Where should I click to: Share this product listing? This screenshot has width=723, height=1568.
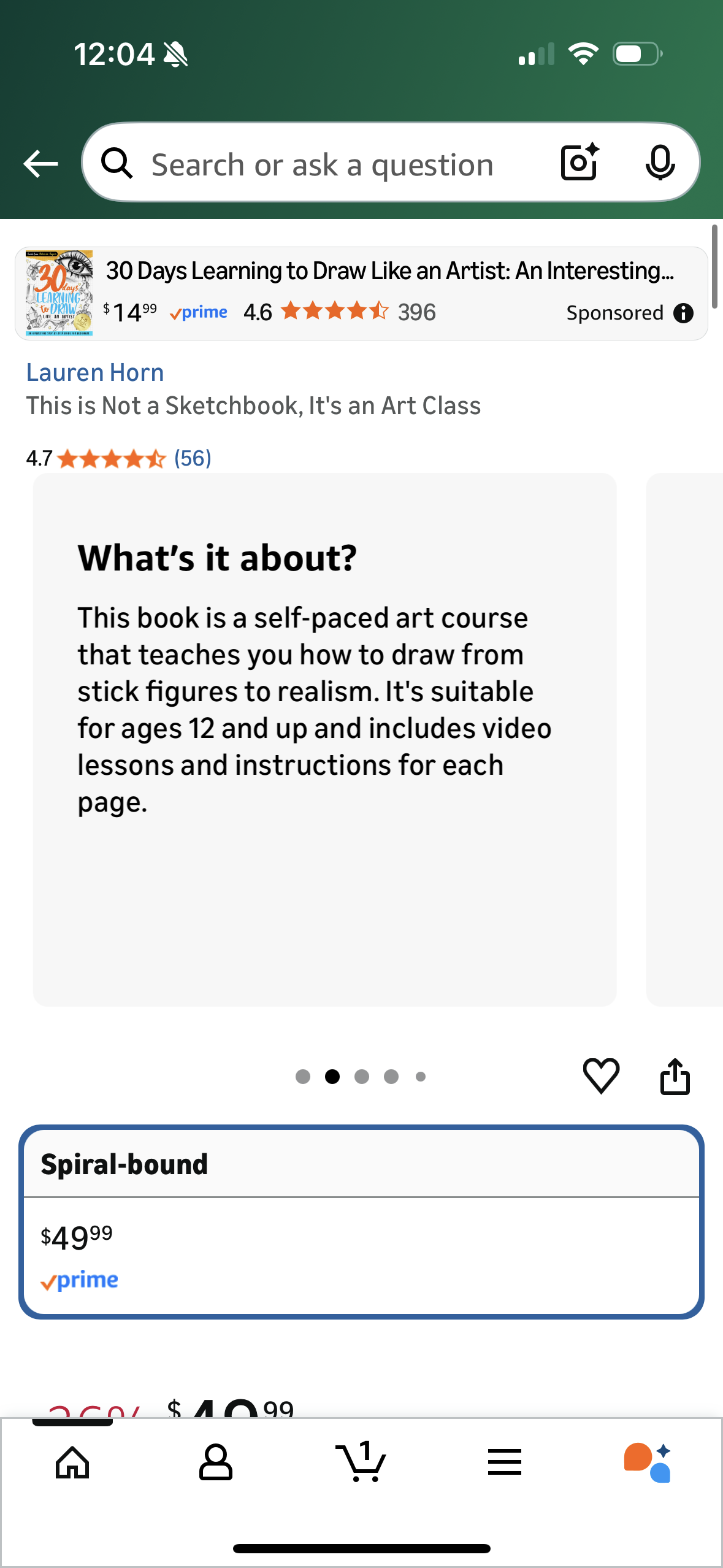(675, 1076)
